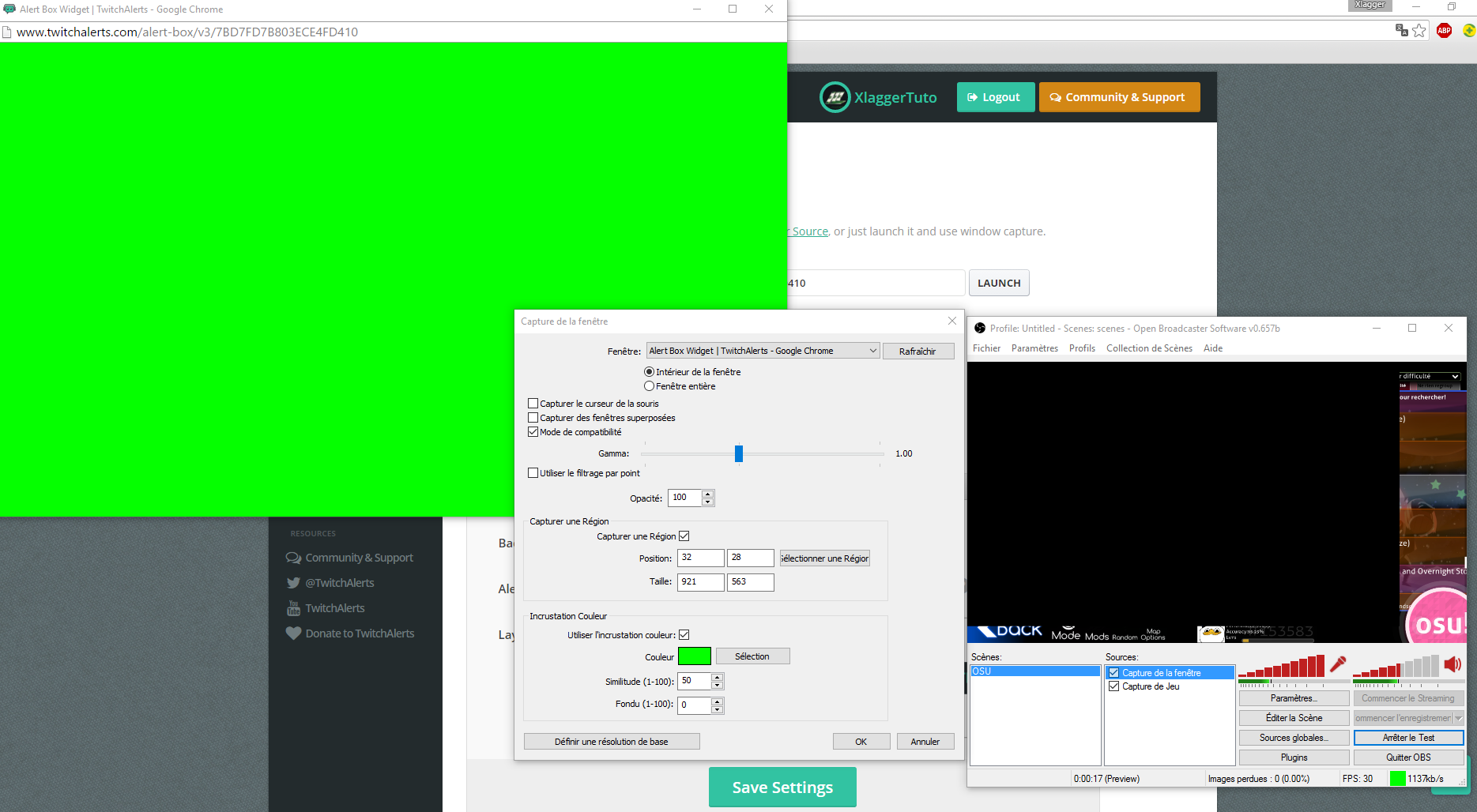
Task: Click the Gamma slider handle
Action: coord(739,453)
